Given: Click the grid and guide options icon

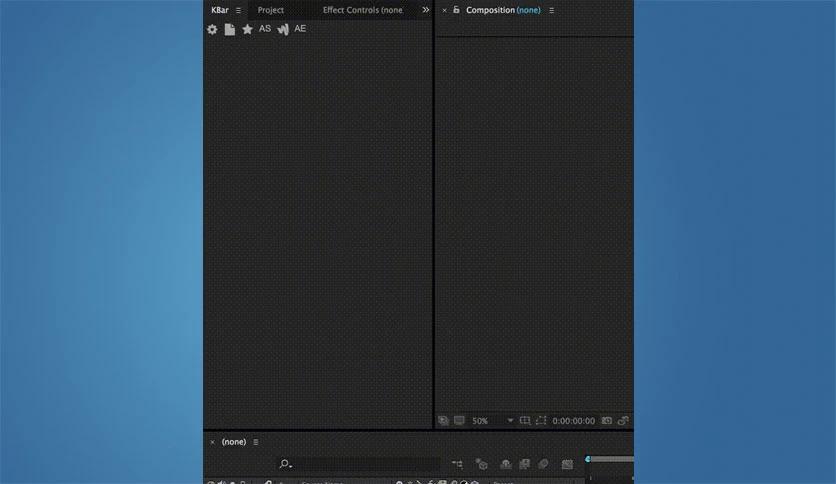Looking at the screenshot, I should 525,421.
